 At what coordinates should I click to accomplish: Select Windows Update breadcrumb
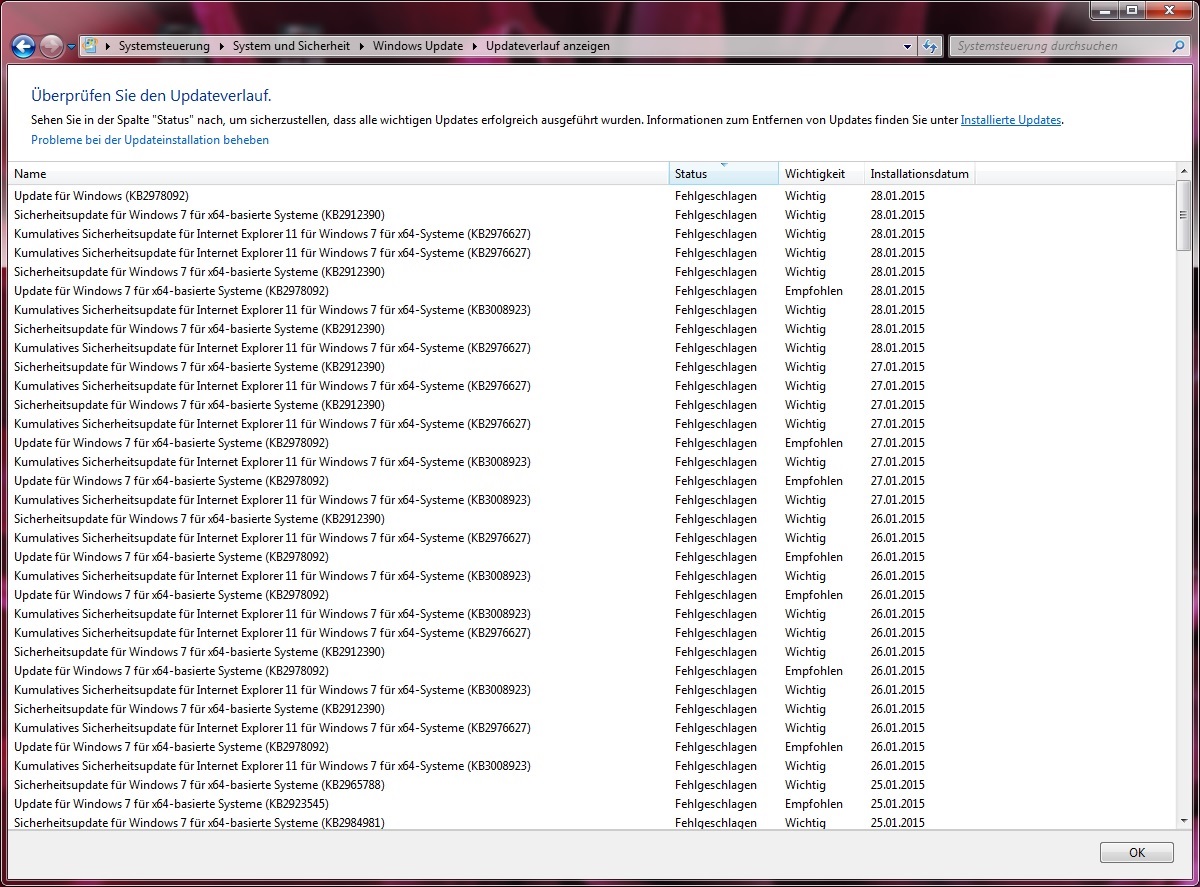[418, 46]
